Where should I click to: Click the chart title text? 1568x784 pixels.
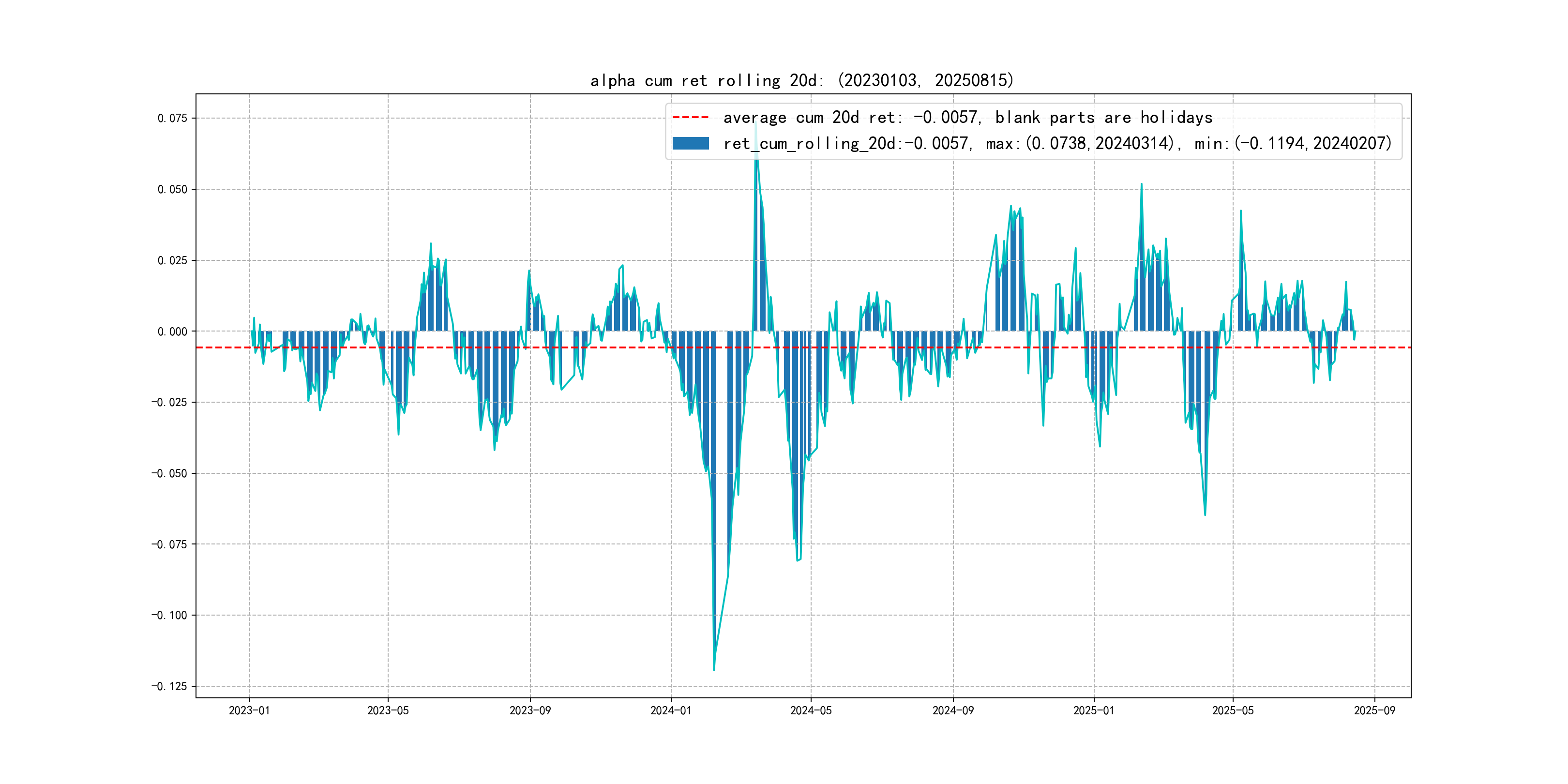click(801, 80)
